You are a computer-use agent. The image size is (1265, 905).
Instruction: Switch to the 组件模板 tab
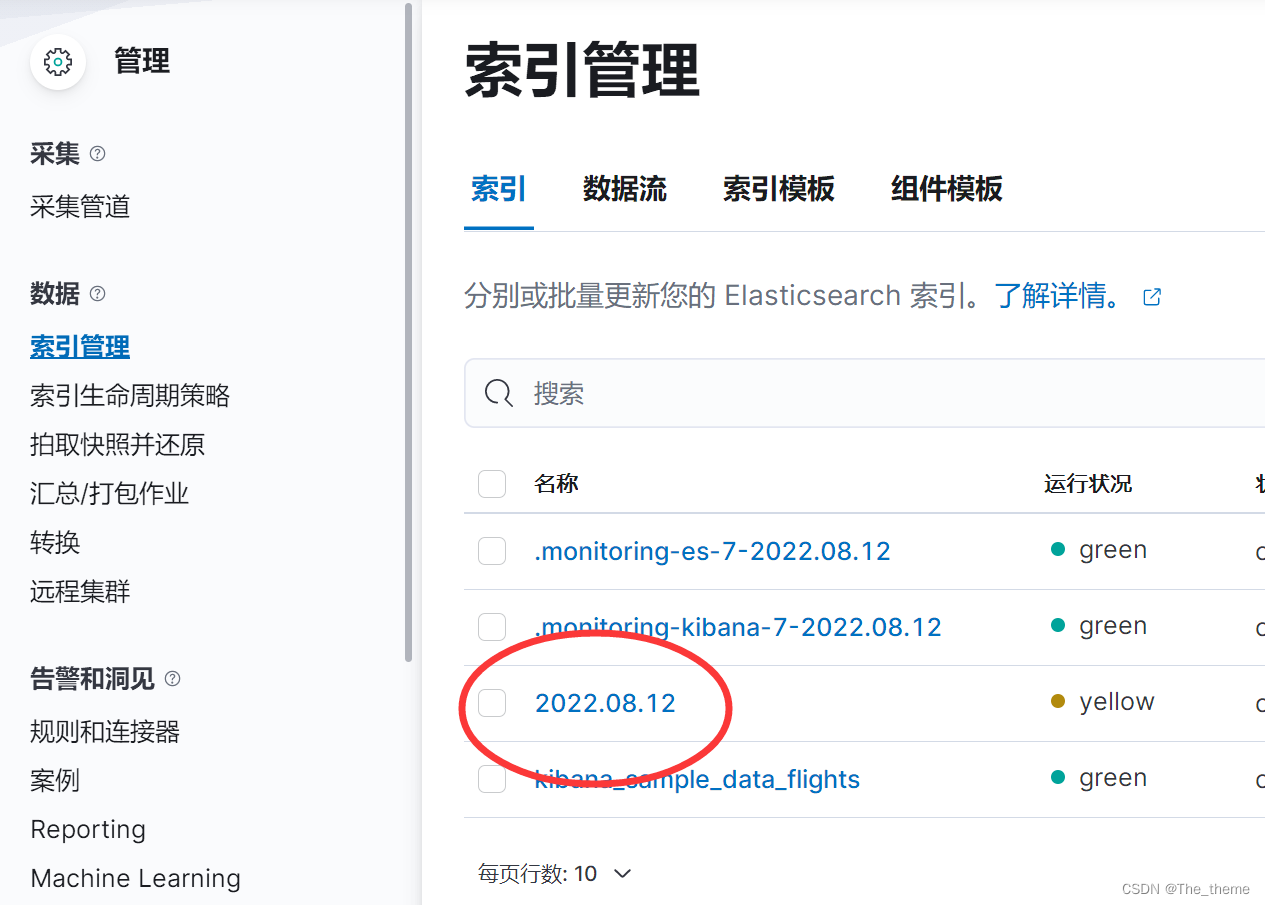click(x=945, y=189)
